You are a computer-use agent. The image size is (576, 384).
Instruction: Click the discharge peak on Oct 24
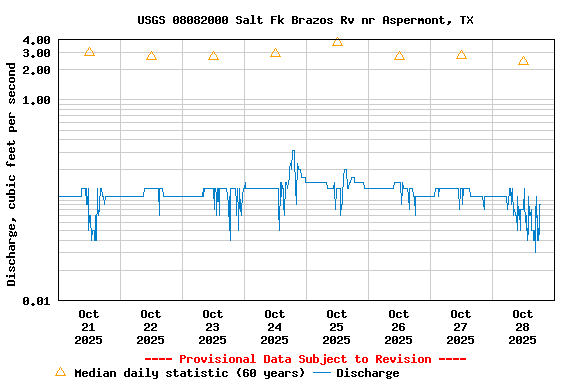[x=293, y=151]
